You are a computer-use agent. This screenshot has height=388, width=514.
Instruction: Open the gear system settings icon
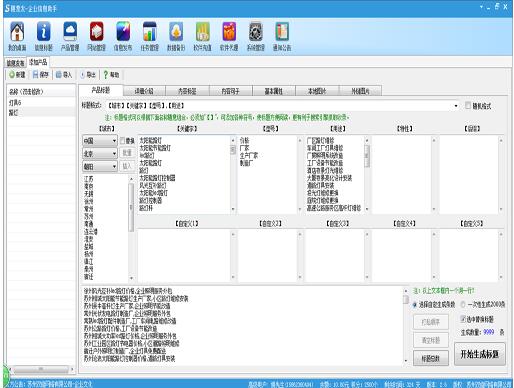[256, 32]
